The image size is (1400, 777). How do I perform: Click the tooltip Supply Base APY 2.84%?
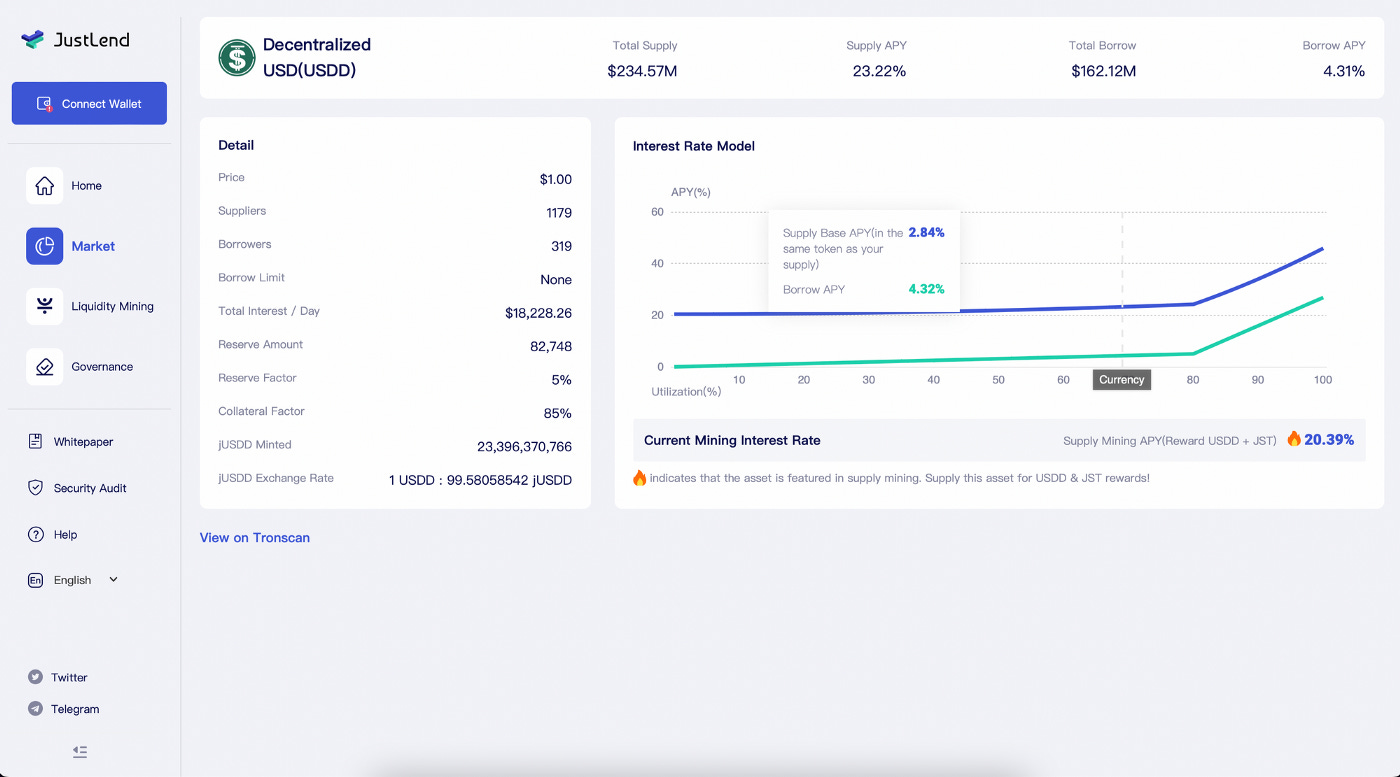[x=926, y=232]
